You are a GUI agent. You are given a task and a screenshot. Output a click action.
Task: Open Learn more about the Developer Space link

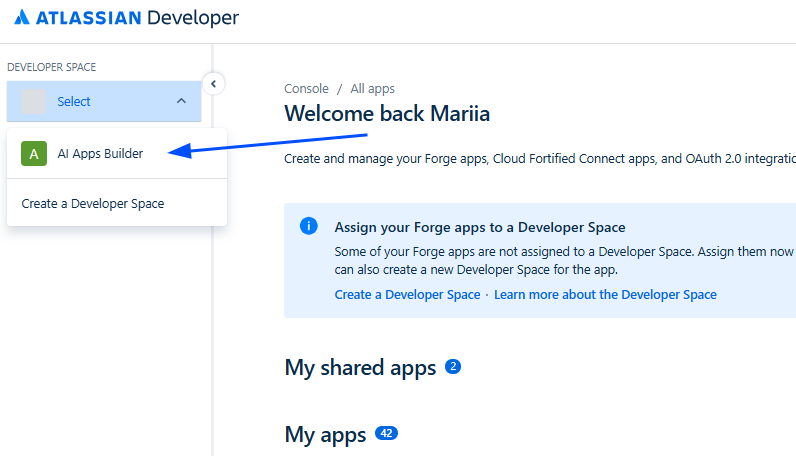click(605, 294)
